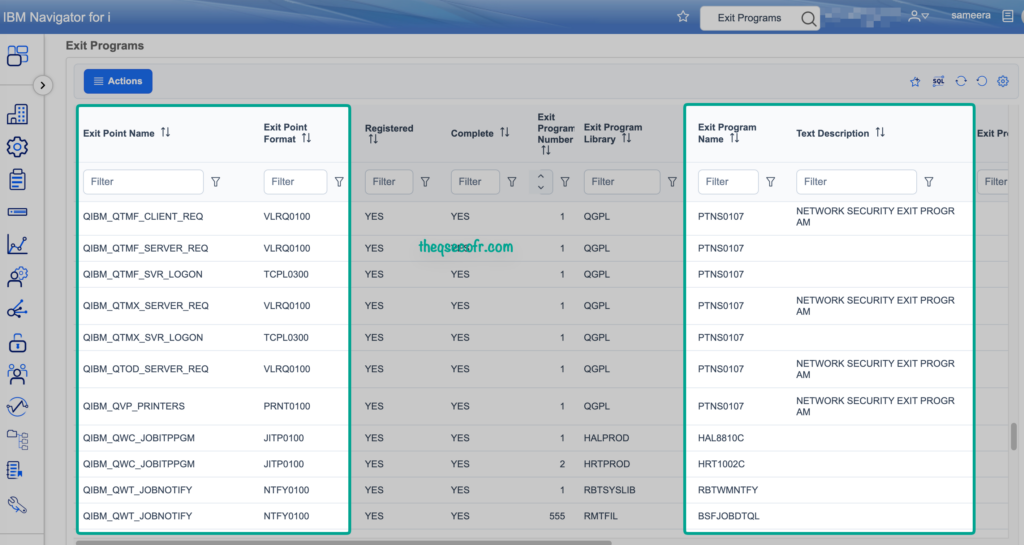Sort by Exit Program Number column
1024x545 pixels.
546,150
